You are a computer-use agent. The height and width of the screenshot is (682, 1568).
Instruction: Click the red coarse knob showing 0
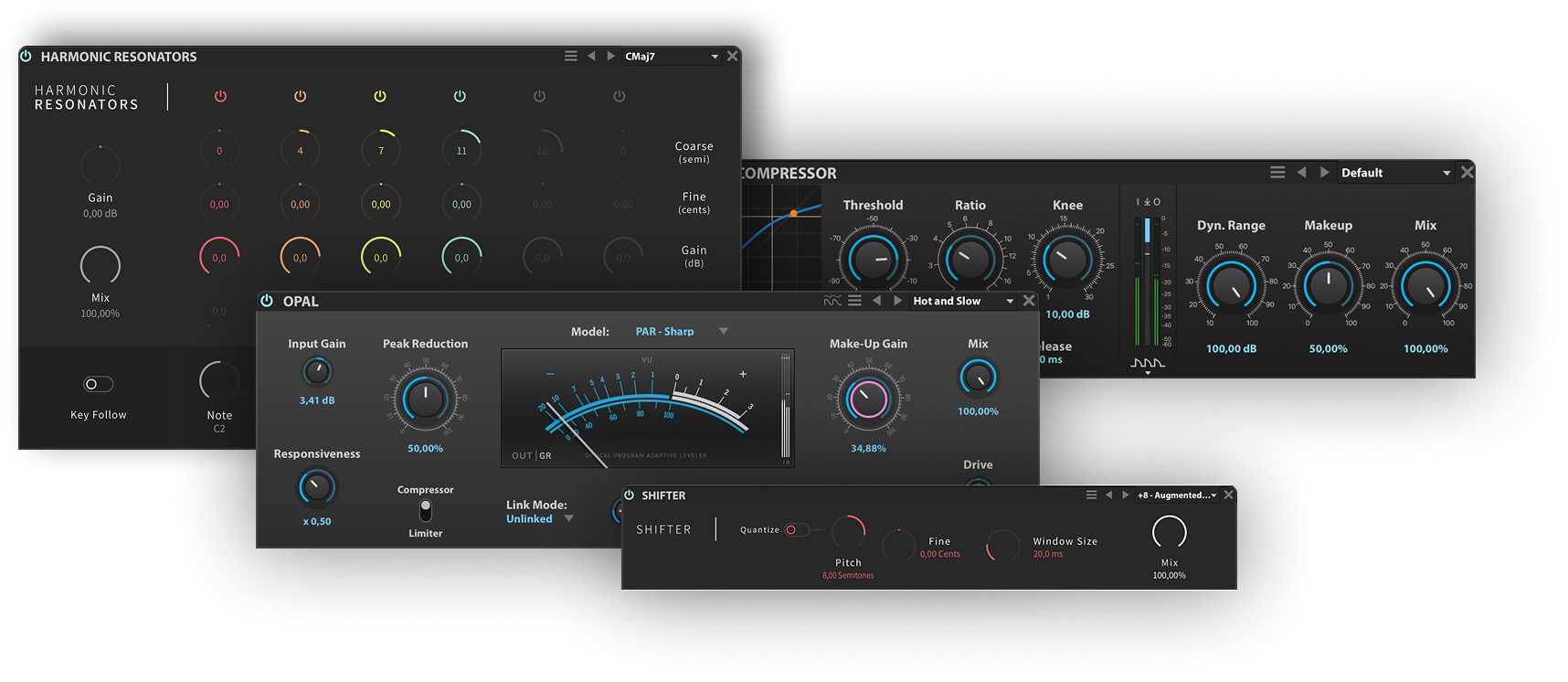tap(219, 150)
